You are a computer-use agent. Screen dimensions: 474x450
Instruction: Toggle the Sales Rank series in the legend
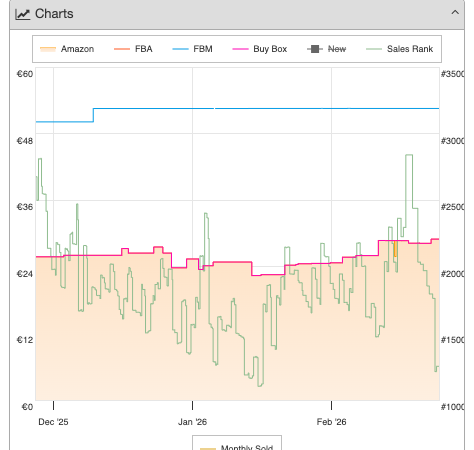click(x=399, y=49)
